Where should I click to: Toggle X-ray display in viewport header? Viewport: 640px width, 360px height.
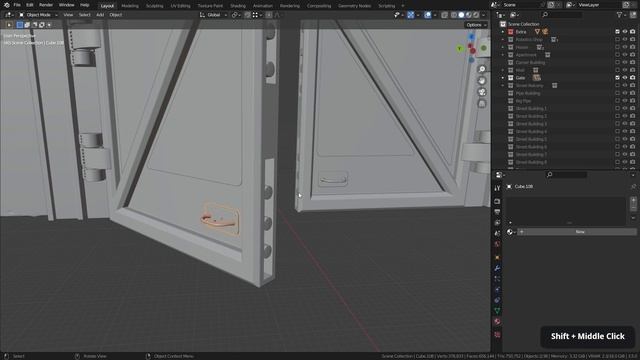point(444,15)
